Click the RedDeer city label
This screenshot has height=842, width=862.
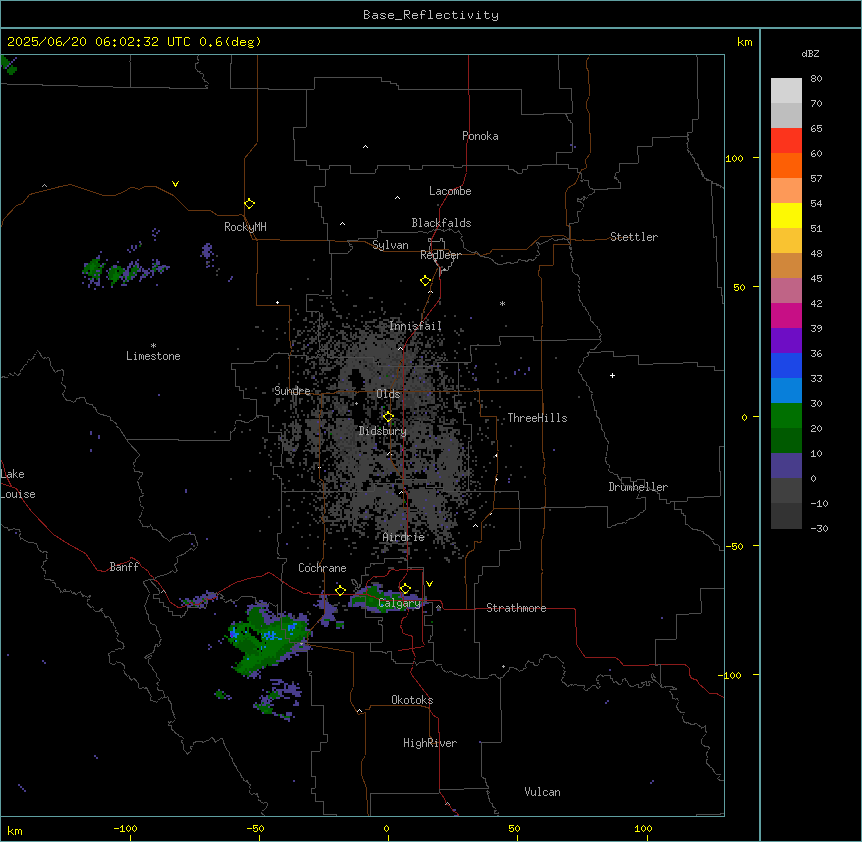coord(440,255)
